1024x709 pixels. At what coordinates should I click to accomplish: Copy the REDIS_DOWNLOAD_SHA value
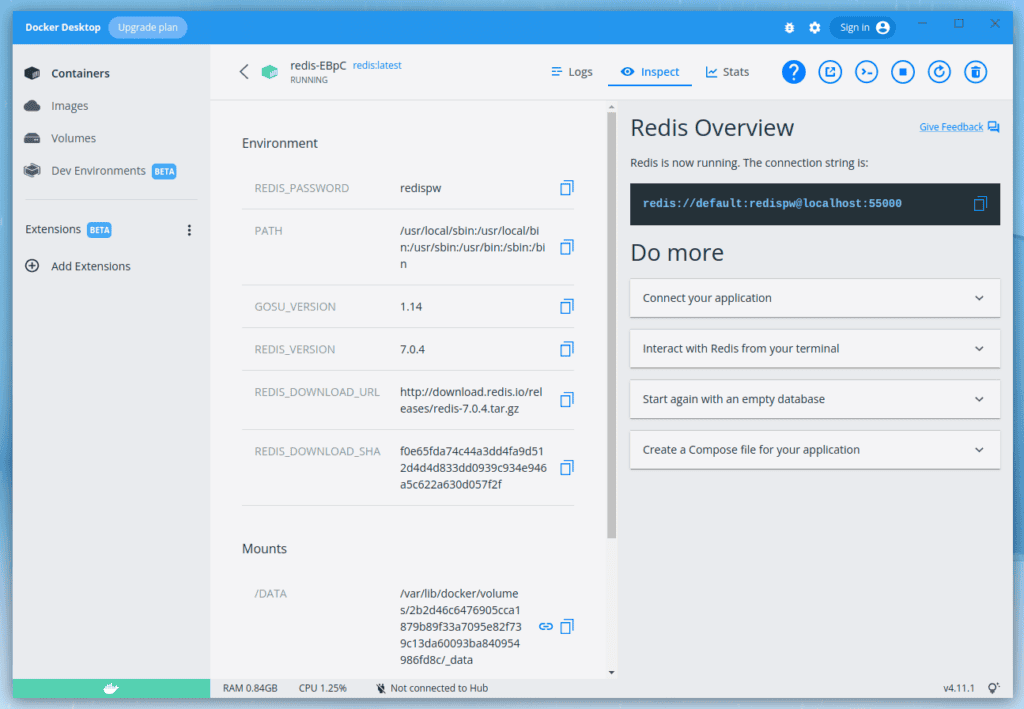[x=567, y=467]
